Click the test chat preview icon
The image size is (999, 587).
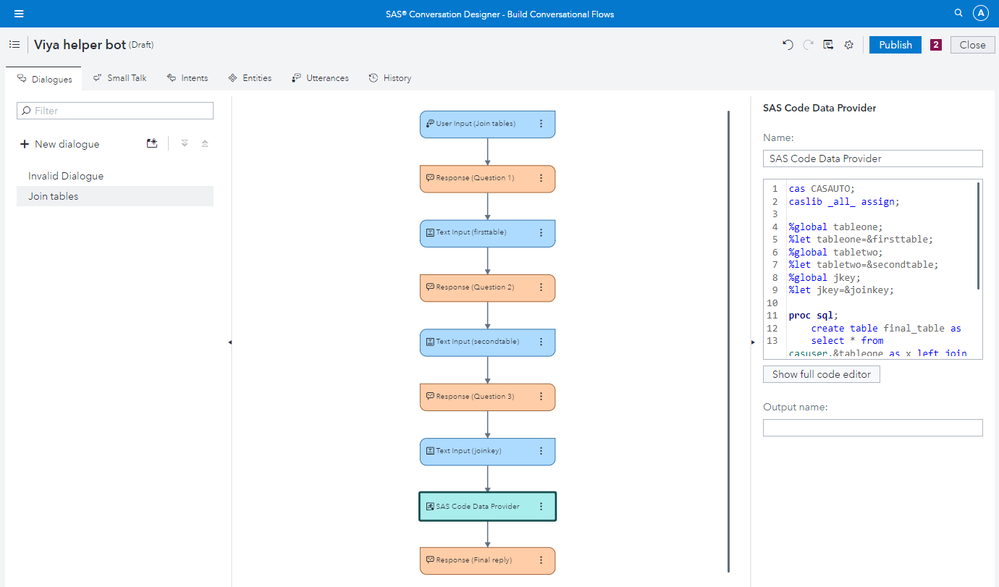pos(828,45)
